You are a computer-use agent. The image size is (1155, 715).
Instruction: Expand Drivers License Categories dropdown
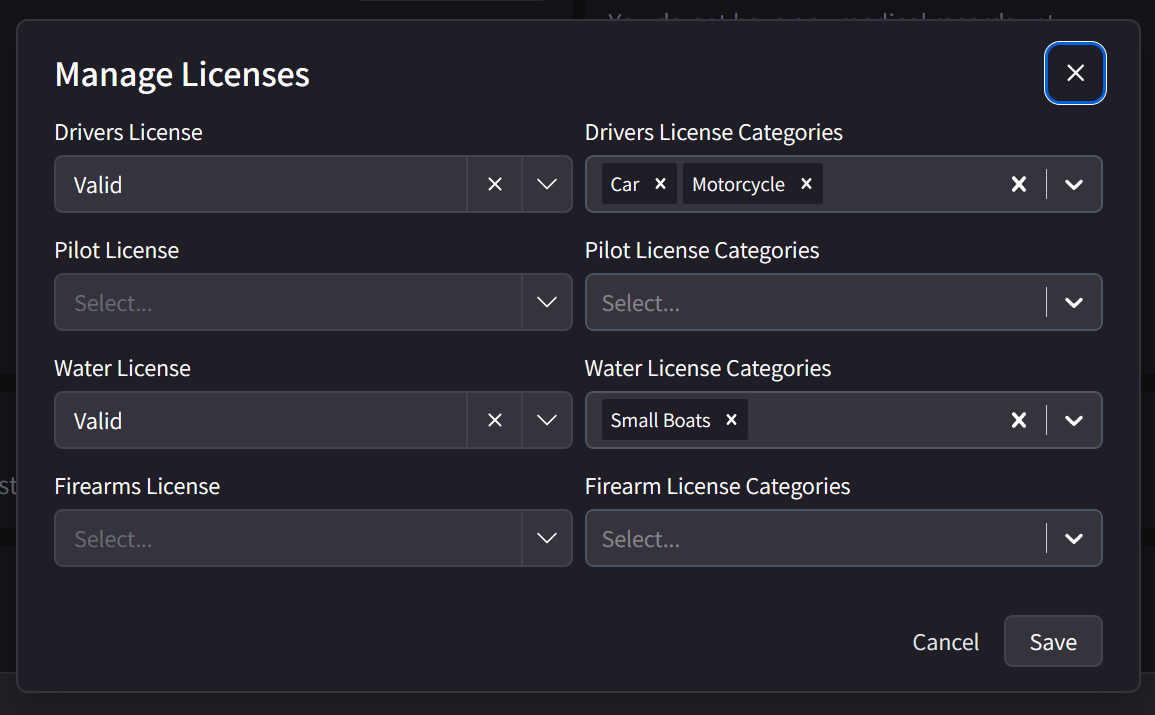click(1074, 184)
